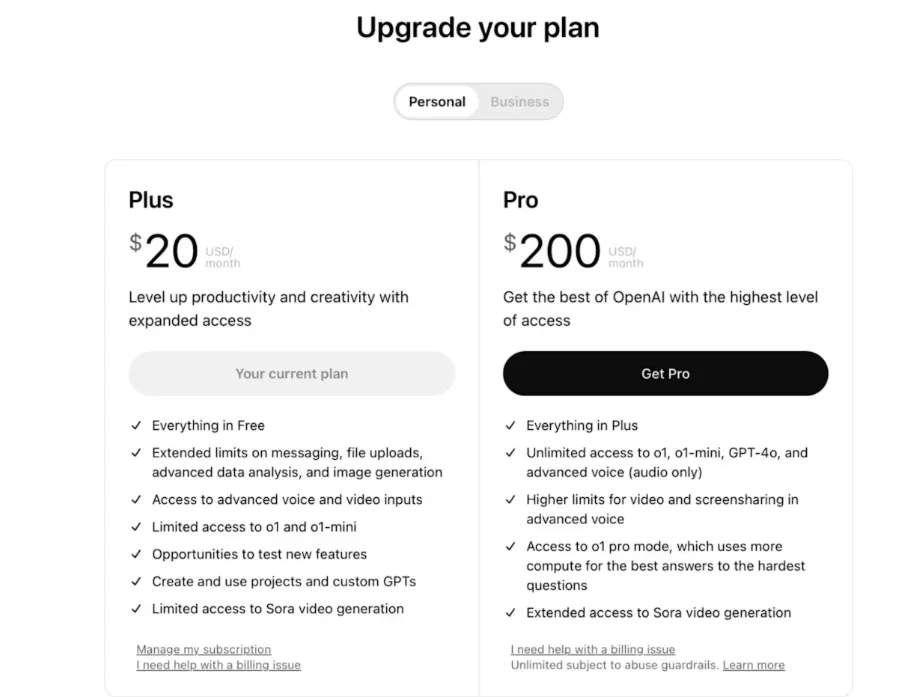Open billing issue help link under Plus
The width and height of the screenshot is (906, 697).
click(218, 665)
